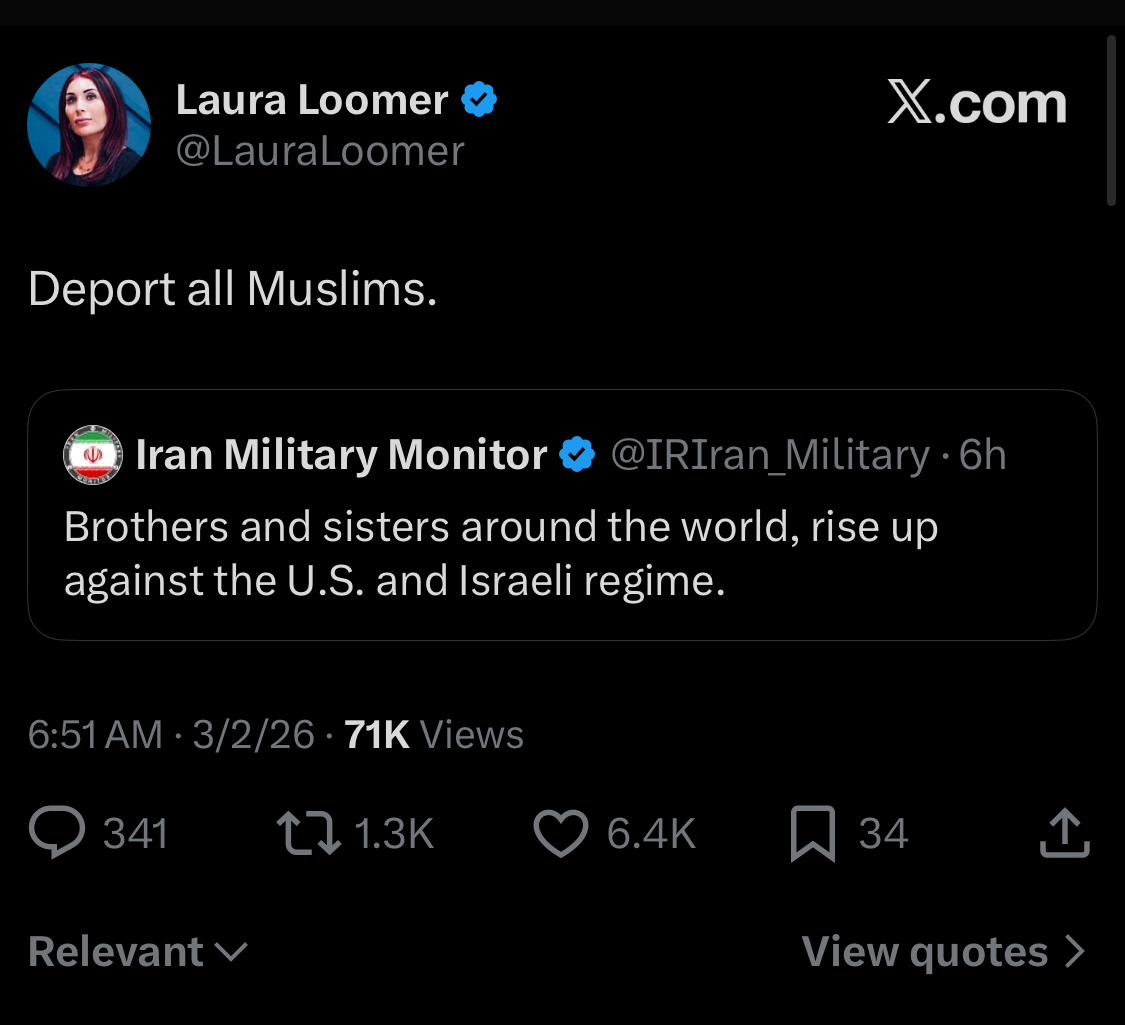Bookmark the post with the bookmark icon

tap(812, 834)
